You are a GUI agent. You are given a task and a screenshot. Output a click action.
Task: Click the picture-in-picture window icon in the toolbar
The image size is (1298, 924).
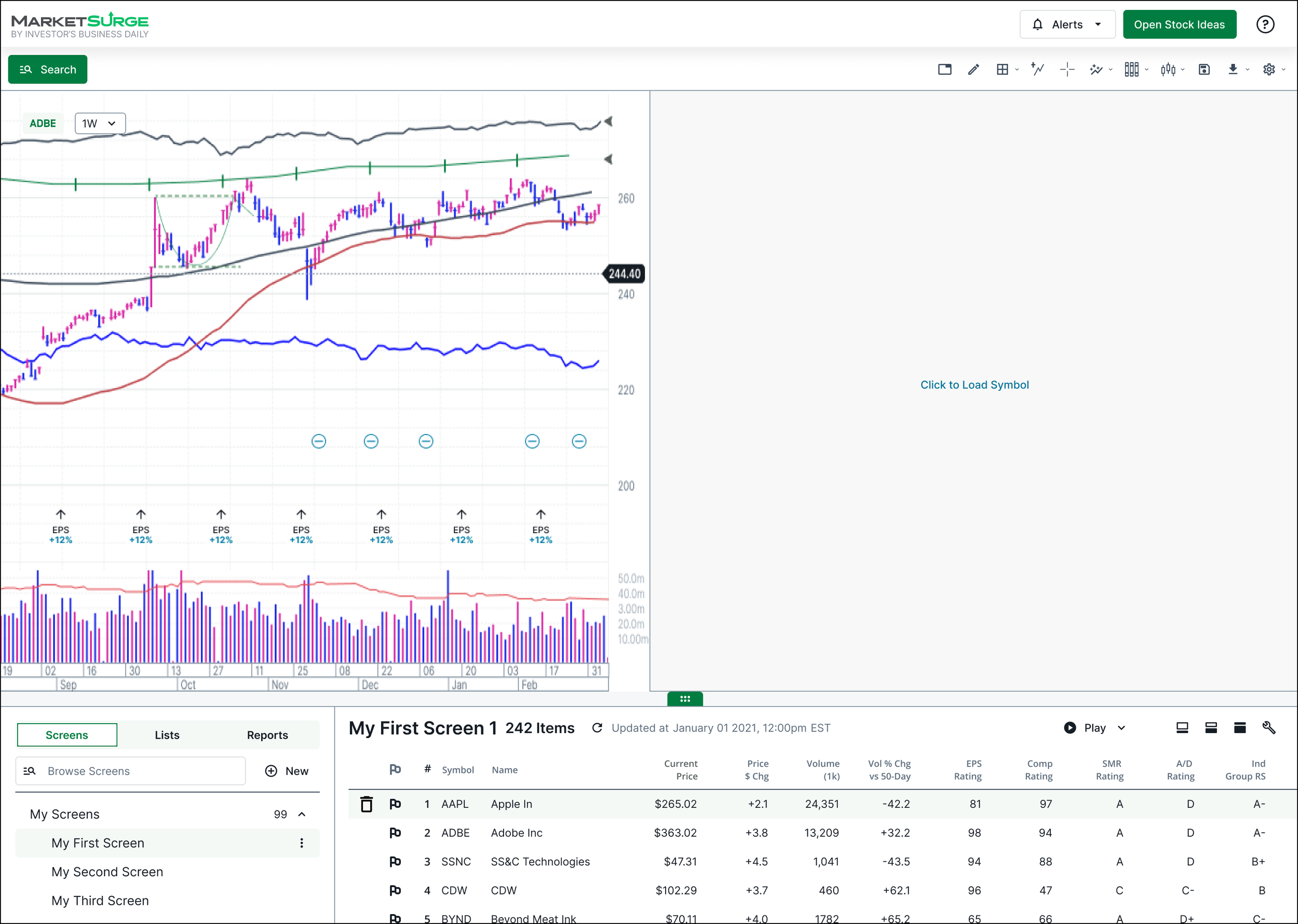pyautogui.click(x=944, y=70)
